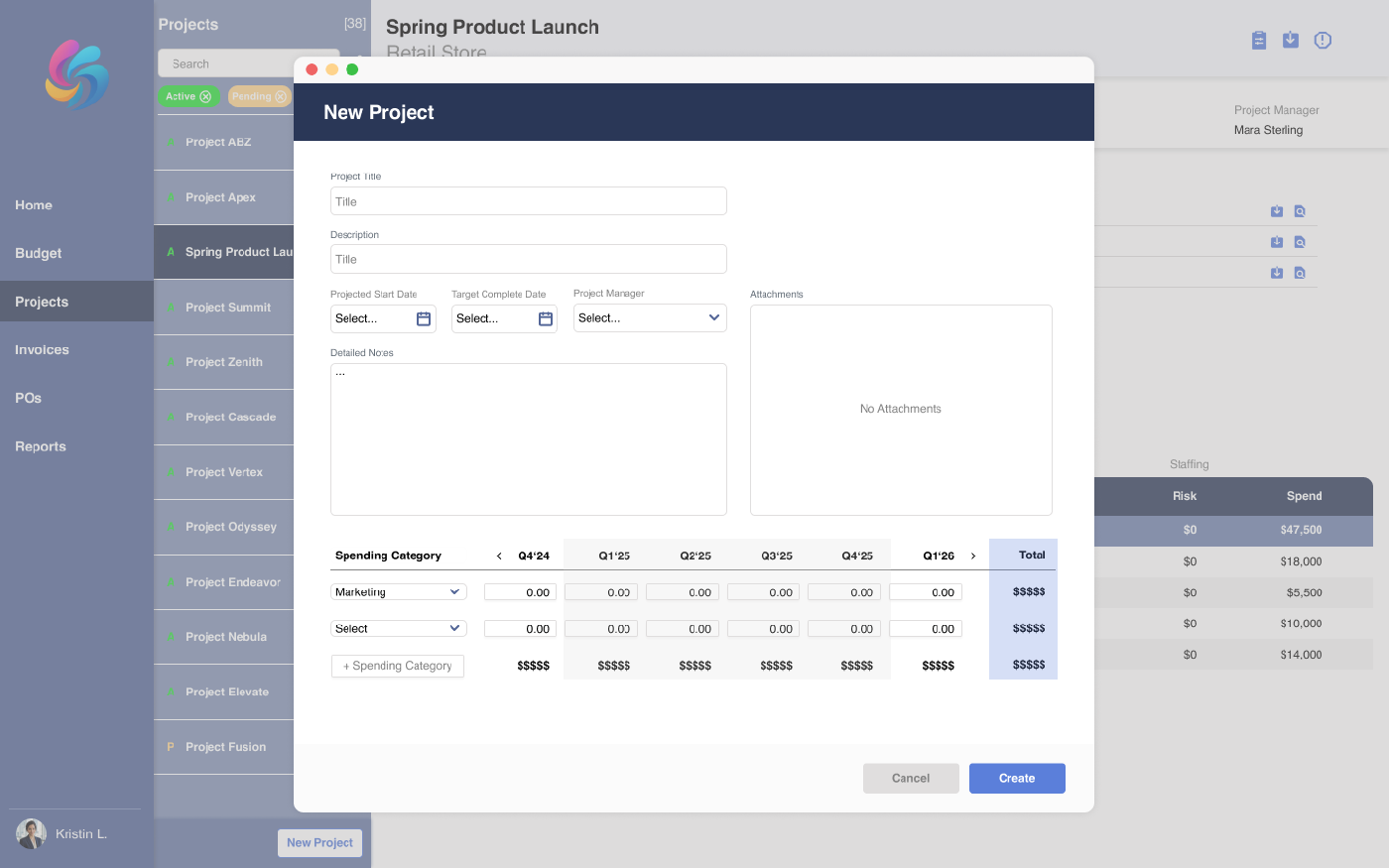The width and height of the screenshot is (1389, 868).
Task: Cancel the New Project dialog
Action: click(x=910, y=779)
